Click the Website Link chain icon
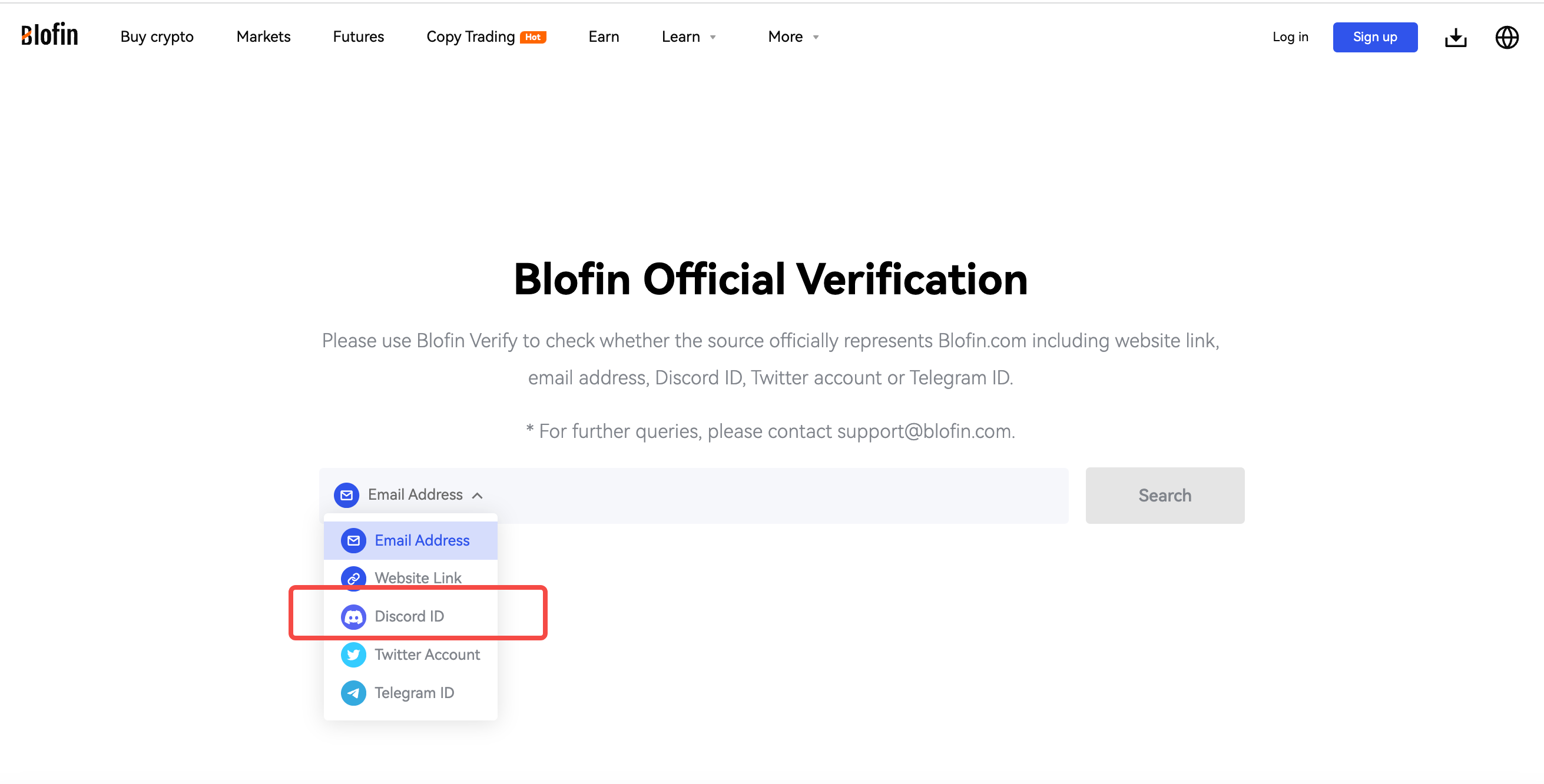Image resolution: width=1544 pixels, height=784 pixels. tap(353, 578)
